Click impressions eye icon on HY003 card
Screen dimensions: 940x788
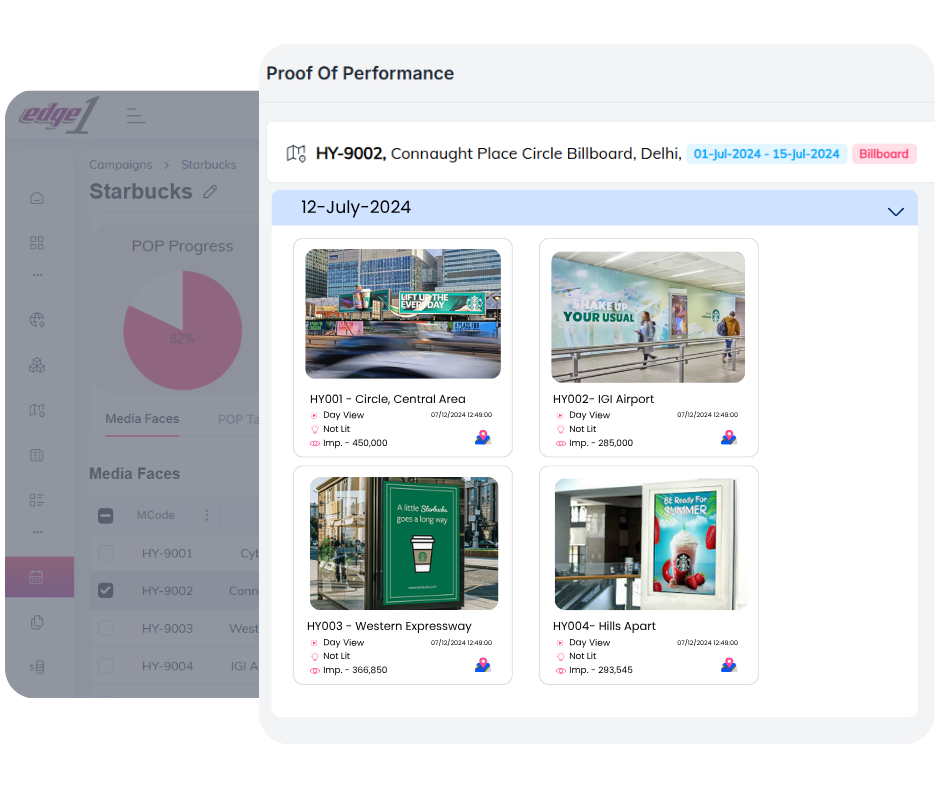point(315,671)
